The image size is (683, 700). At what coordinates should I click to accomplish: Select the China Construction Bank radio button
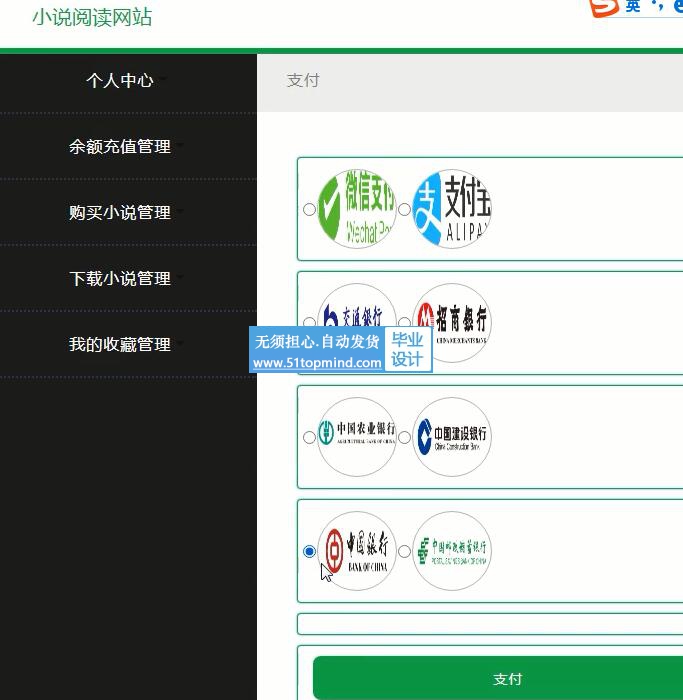click(404, 437)
